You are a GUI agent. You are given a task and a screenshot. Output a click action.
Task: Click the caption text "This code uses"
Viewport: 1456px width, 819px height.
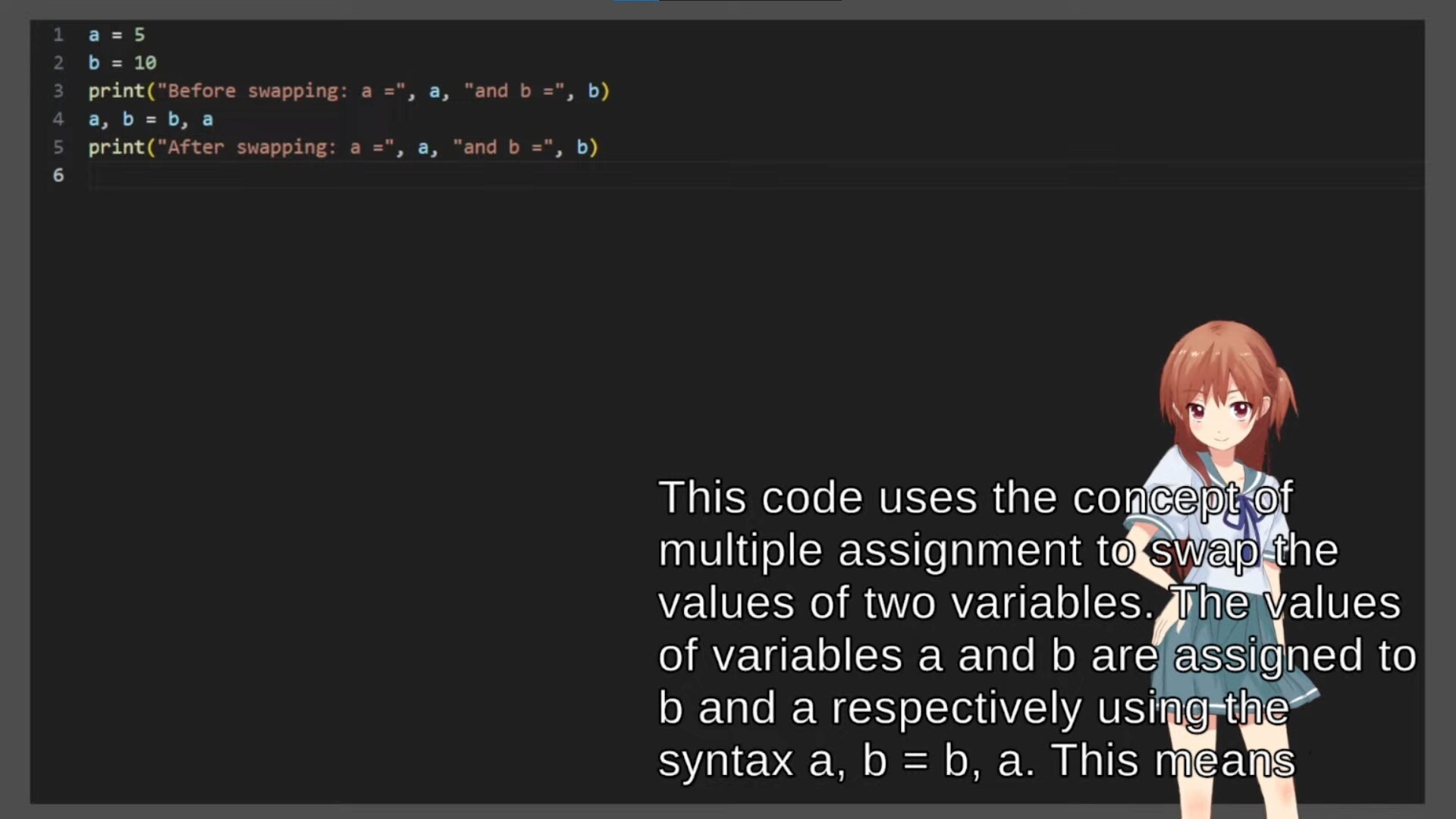[819, 498]
